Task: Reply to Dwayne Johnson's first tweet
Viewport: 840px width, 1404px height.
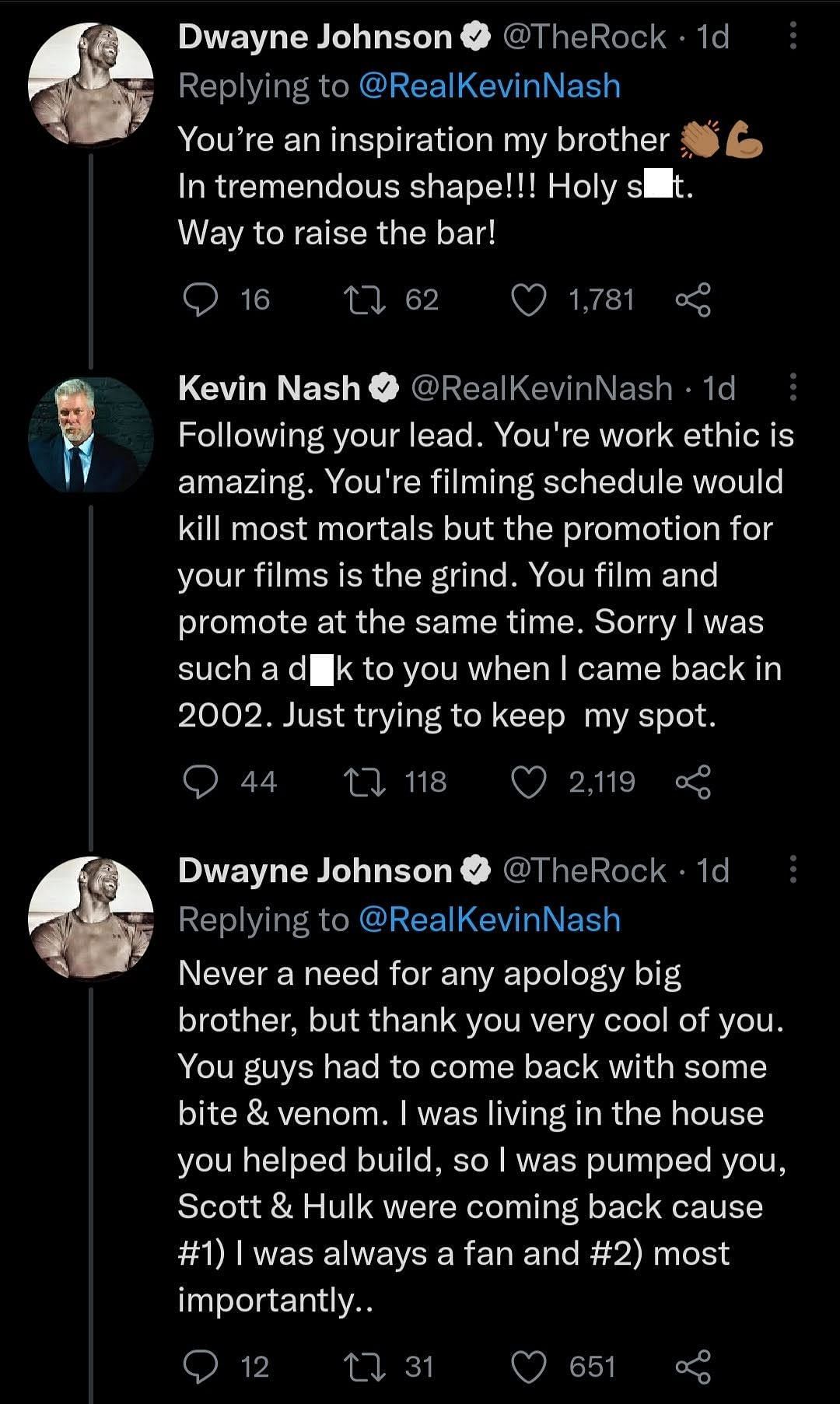Action: 200,300
